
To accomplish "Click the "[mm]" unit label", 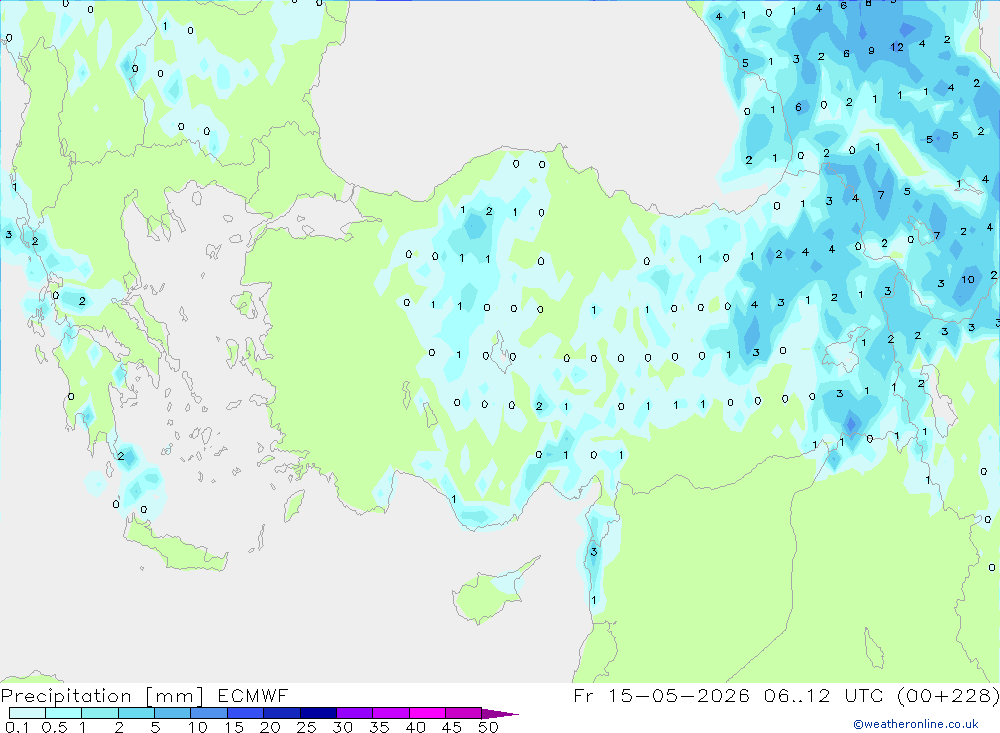I will 175,696.
